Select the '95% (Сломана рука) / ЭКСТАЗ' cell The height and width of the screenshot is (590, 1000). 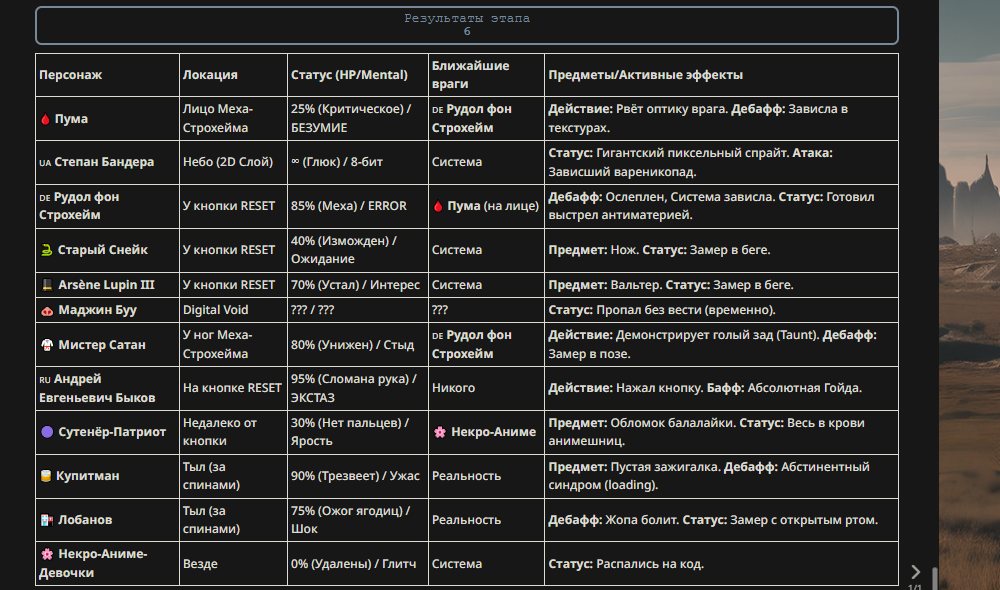click(358, 388)
